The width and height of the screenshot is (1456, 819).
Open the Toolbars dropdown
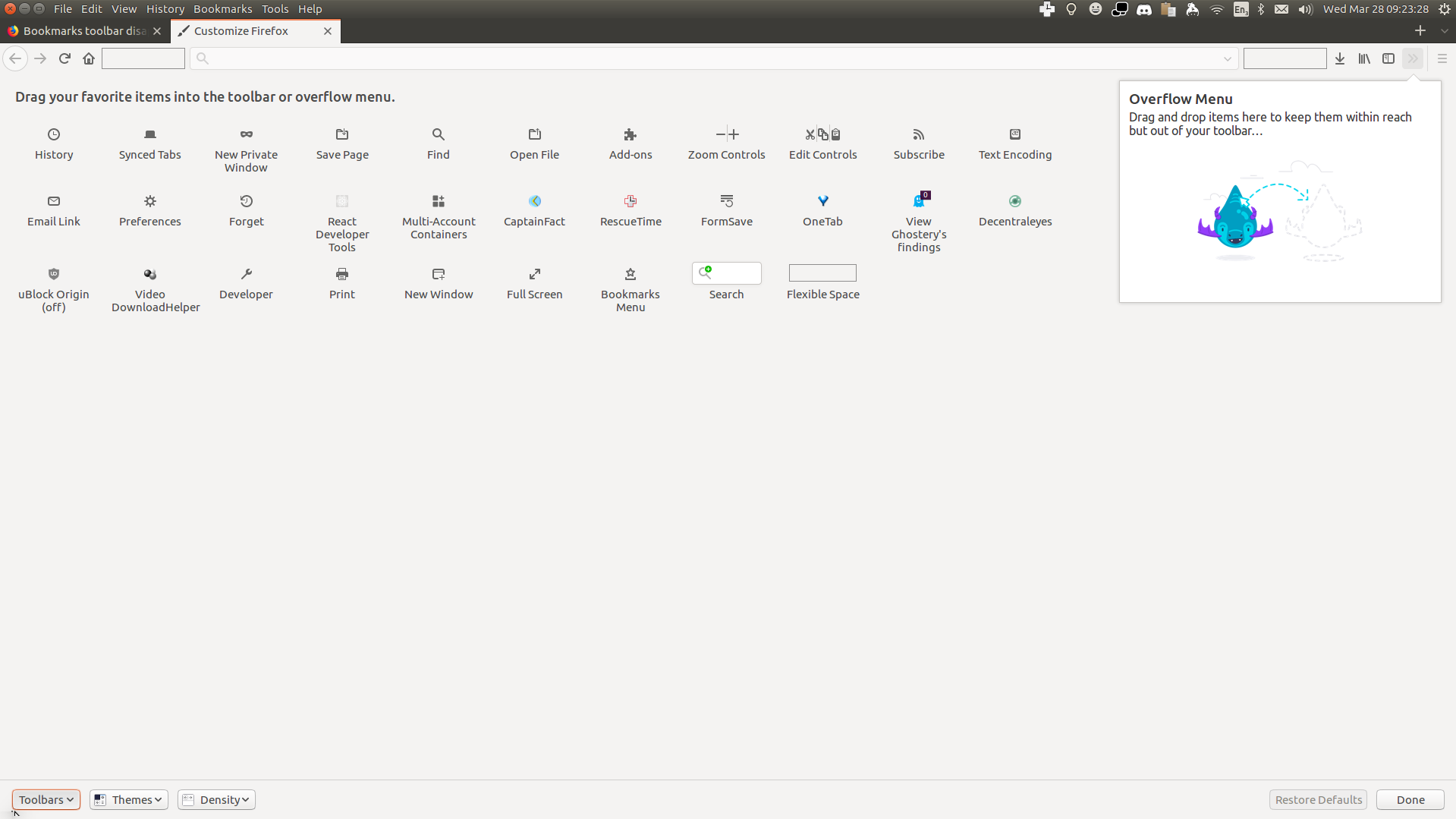(x=45, y=799)
